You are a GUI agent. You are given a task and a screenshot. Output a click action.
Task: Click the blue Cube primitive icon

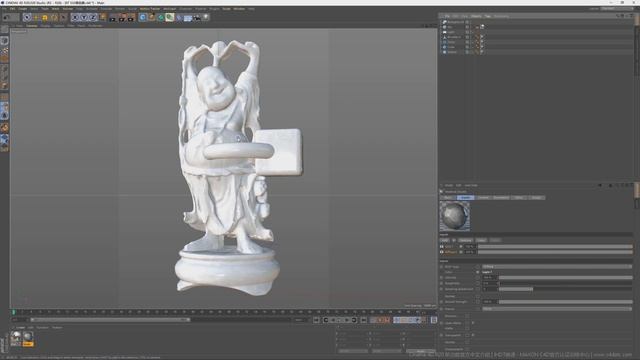coord(142,18)
